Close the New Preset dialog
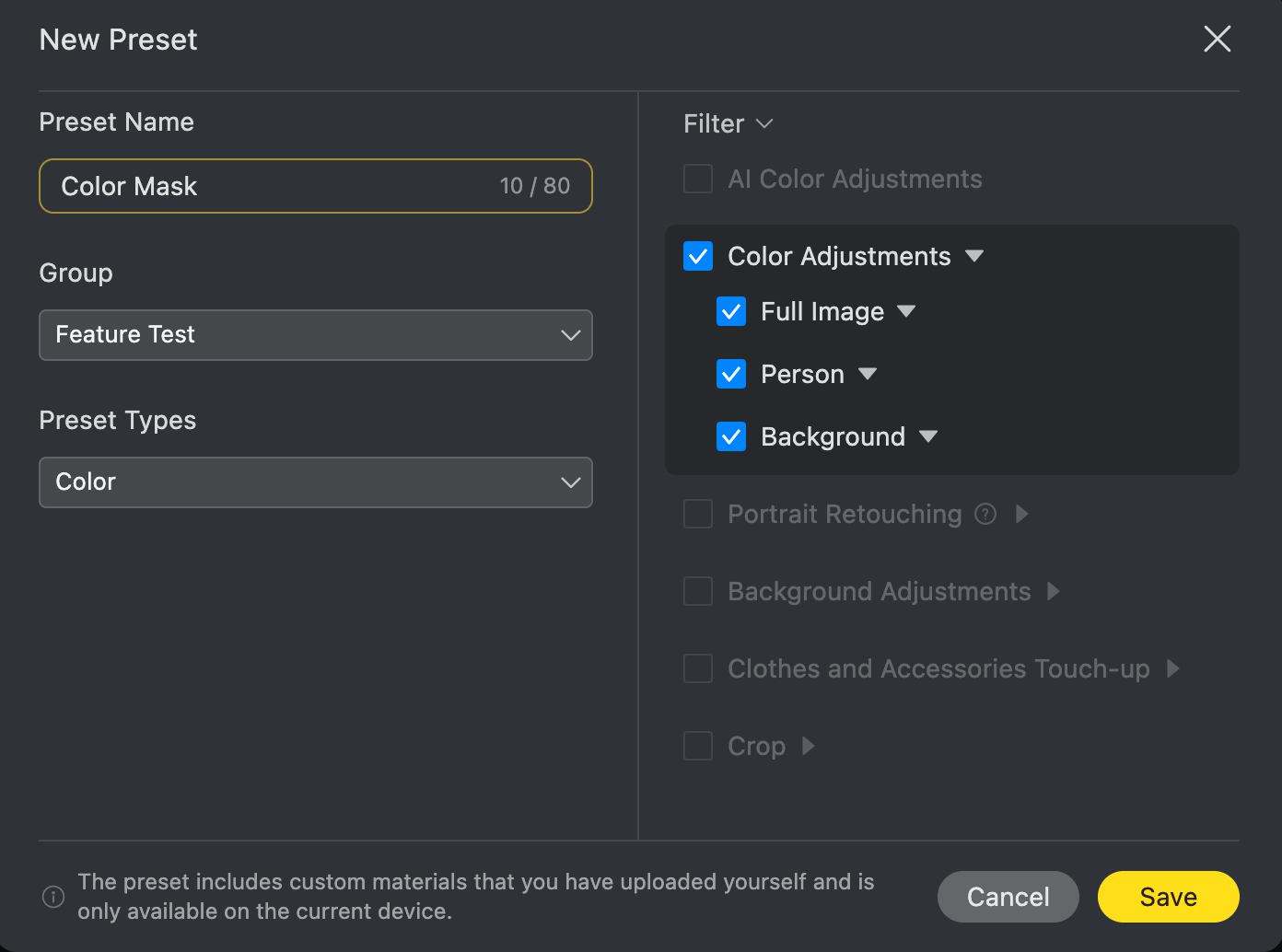 [1217, 39]
